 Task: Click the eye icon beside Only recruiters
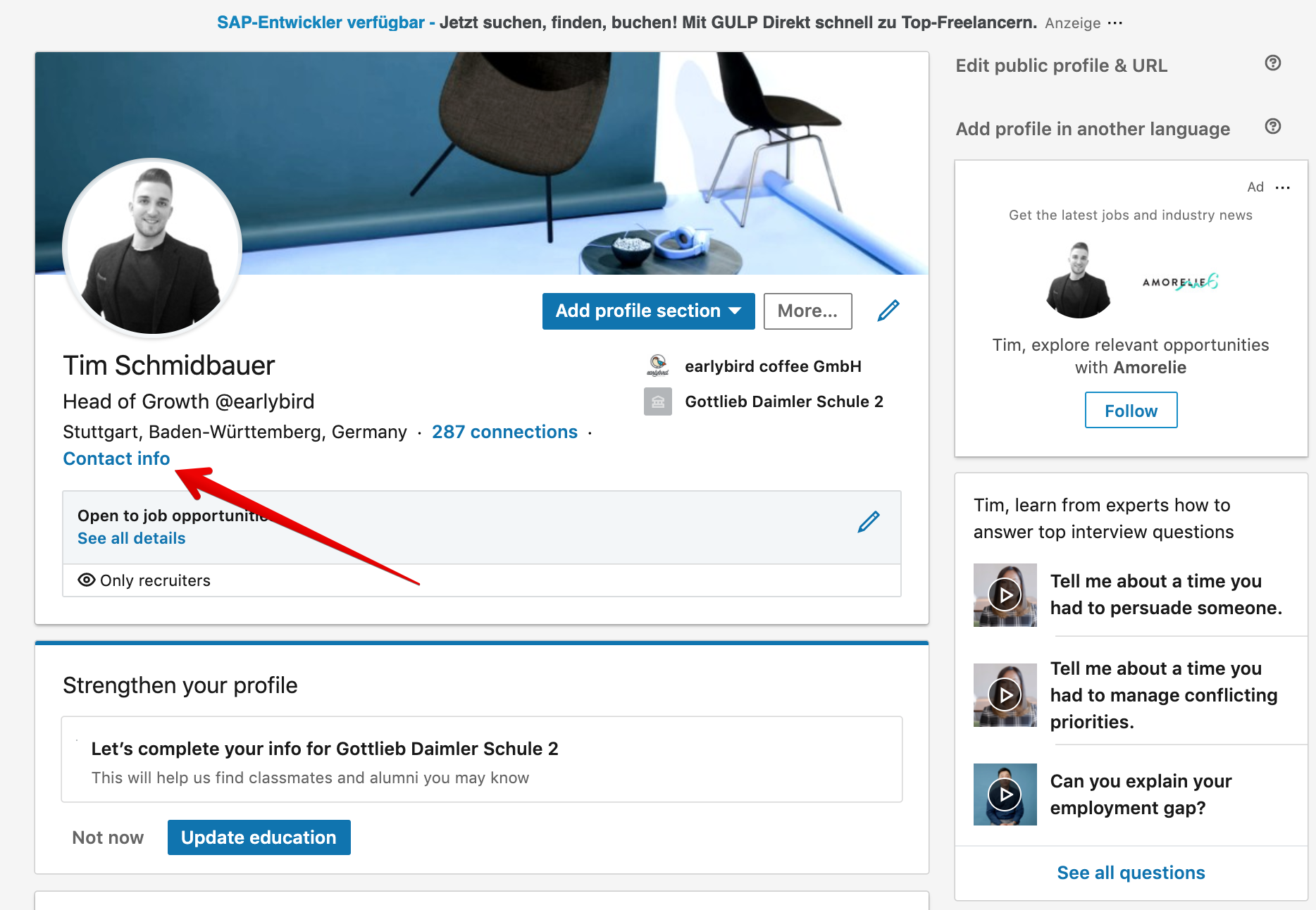[87, 580]
